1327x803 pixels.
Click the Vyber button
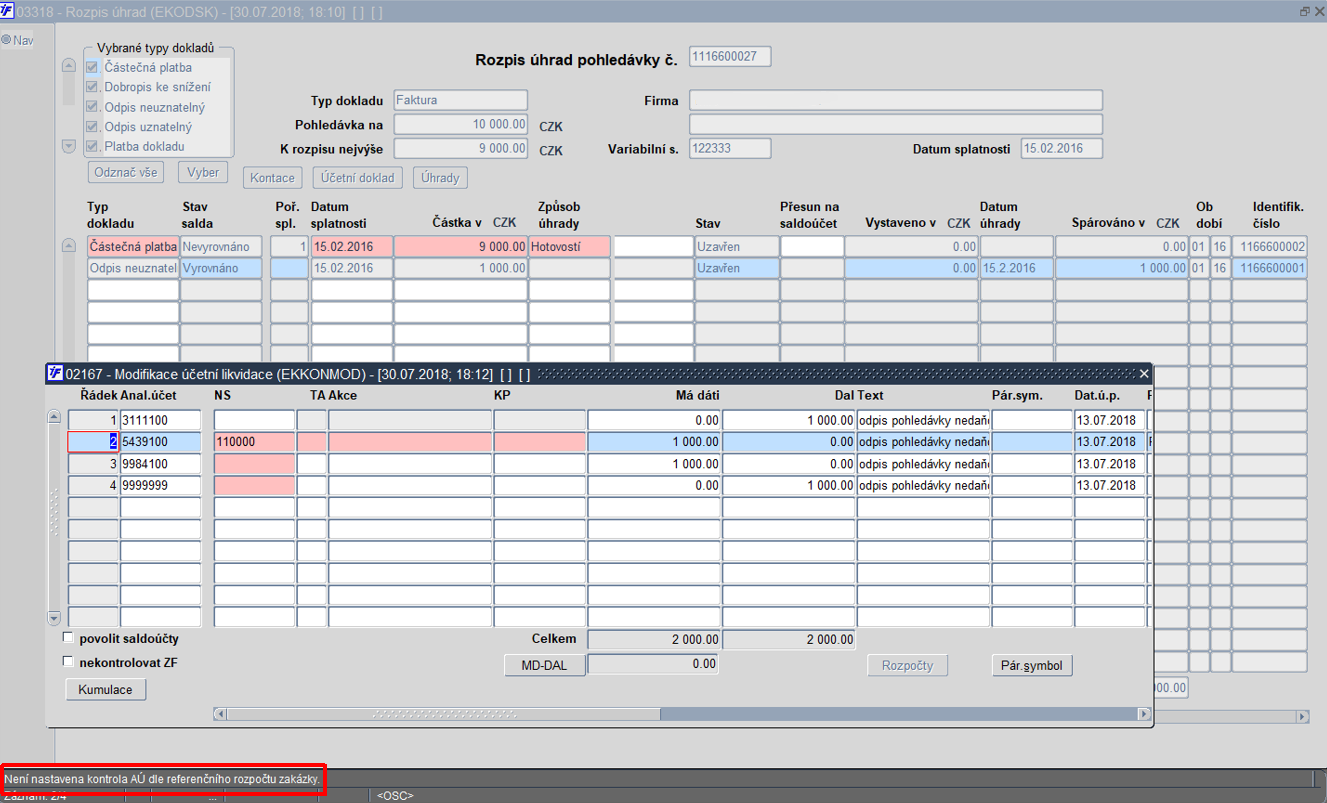[203, 172]
